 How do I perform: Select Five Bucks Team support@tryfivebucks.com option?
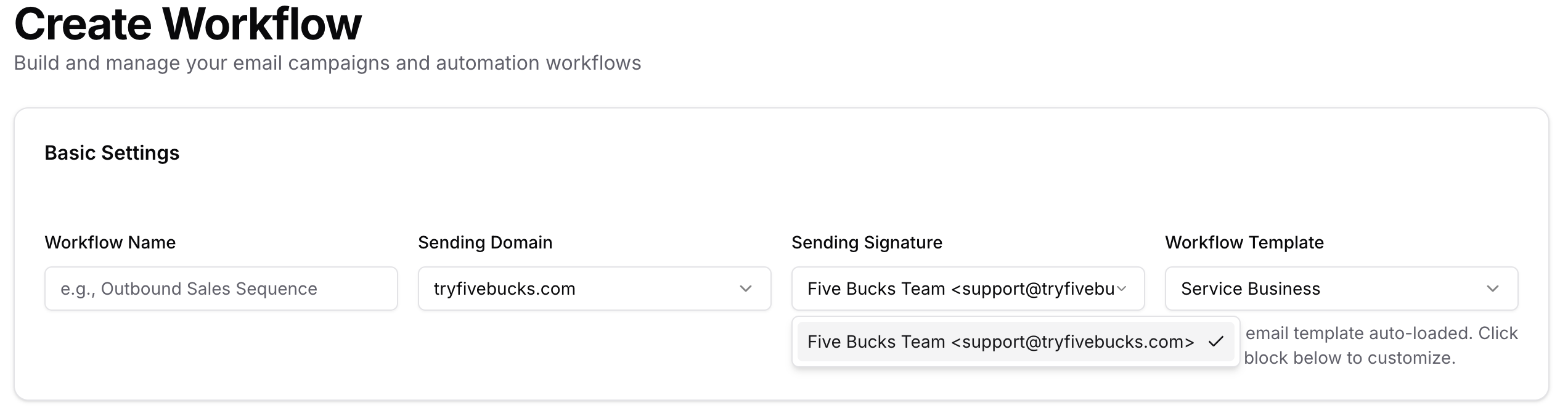pyautogui.click(x=1000, y=342)
